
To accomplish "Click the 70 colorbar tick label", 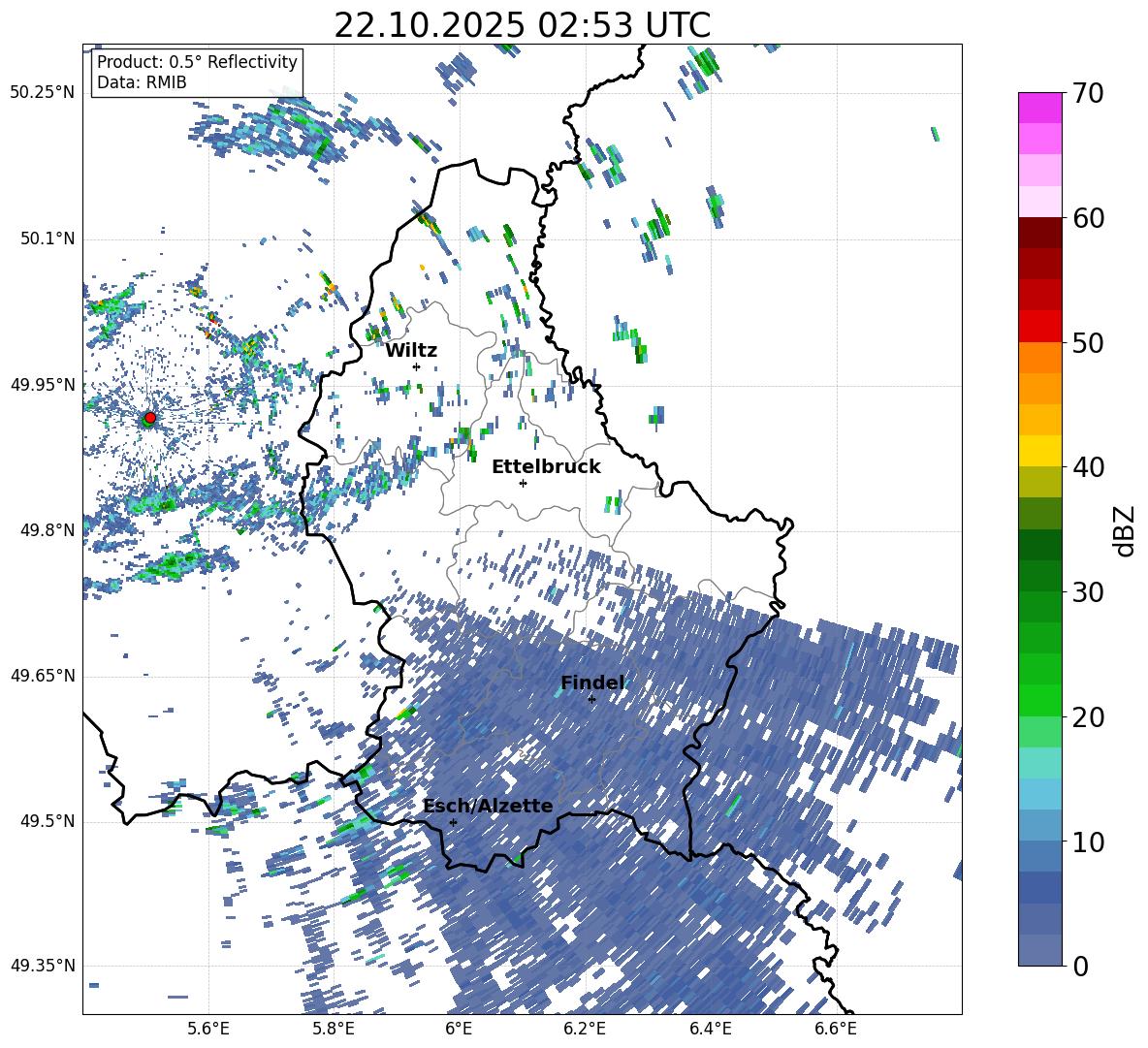I will pyautogui.click(x=1088, y=94).
